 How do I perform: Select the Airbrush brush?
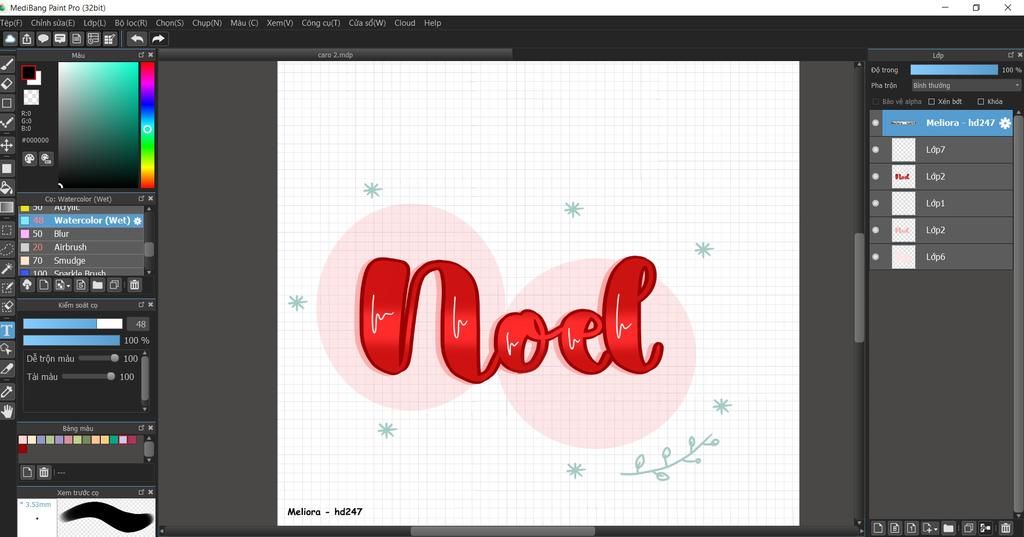pyautogui.click(x=81, y=248)
